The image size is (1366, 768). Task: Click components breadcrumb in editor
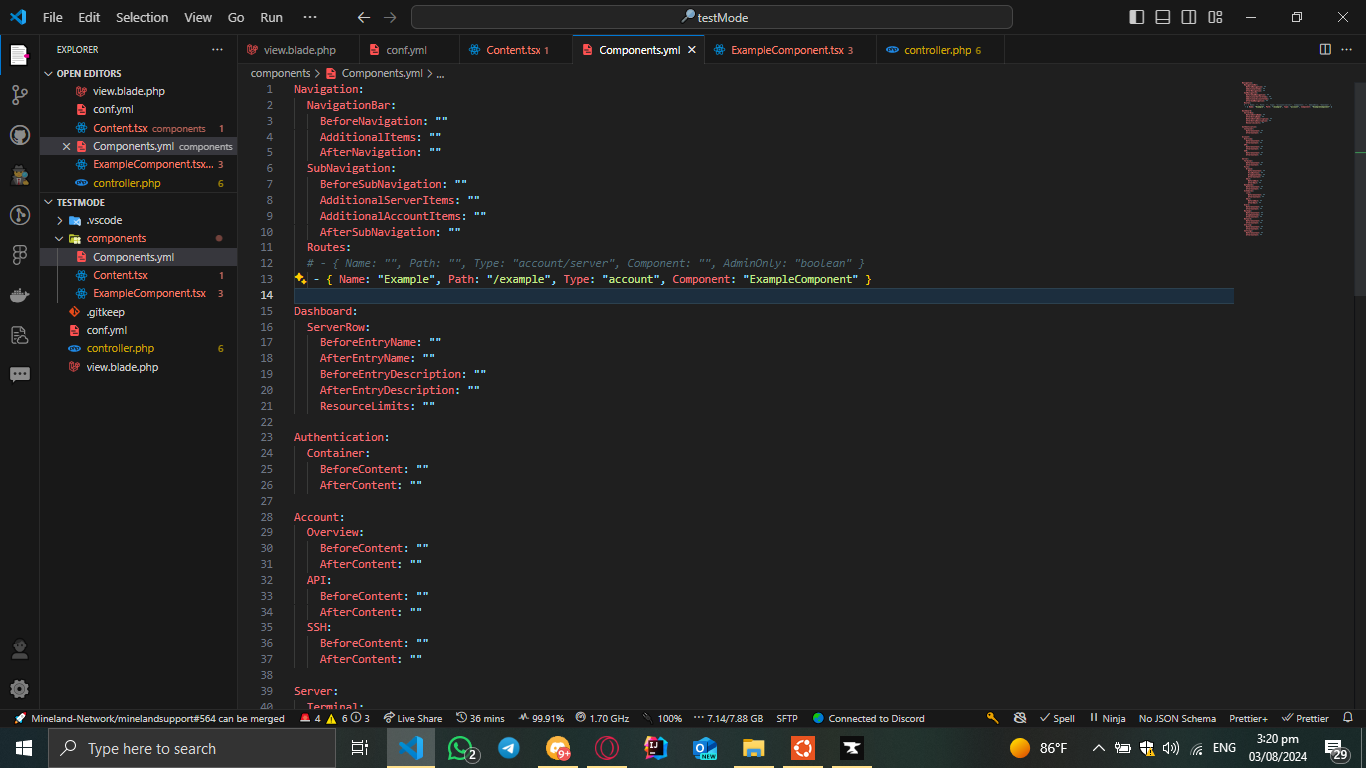[x=280, y=73]
